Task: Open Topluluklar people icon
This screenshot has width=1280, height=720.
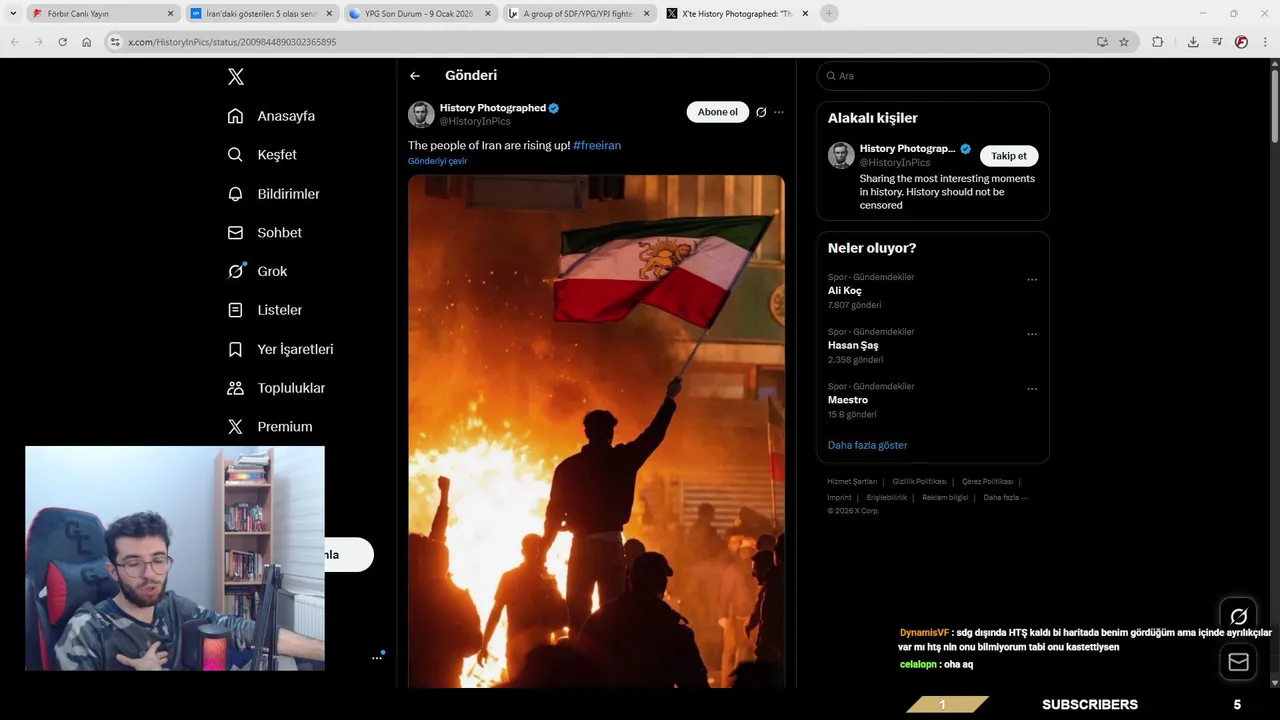Action: [x=235, y=388]
